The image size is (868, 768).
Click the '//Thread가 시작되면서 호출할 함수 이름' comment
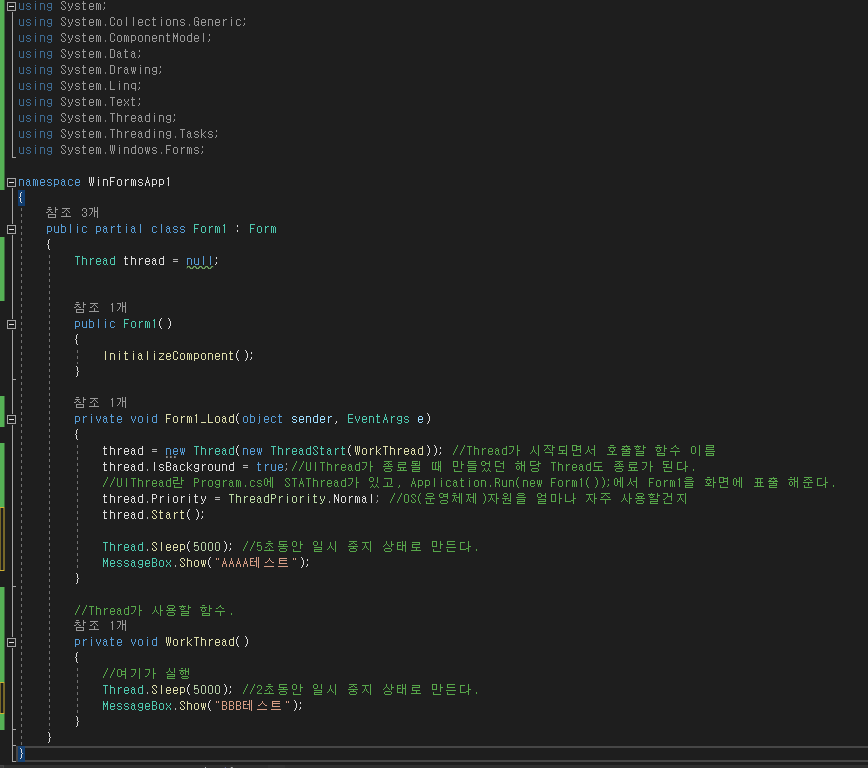click(x=584, y=451)
